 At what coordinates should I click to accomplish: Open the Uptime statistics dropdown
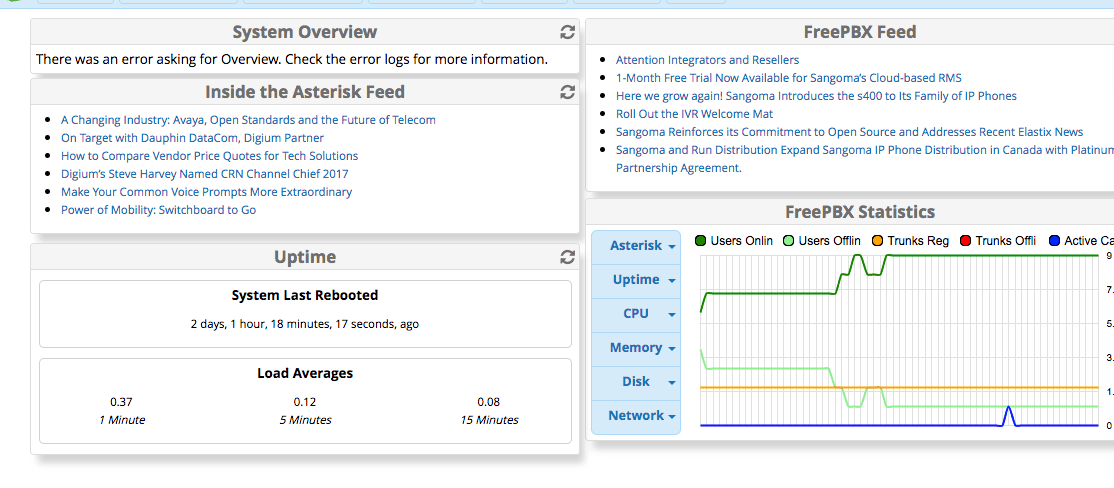pyautogui.click(x=636, y=280)
